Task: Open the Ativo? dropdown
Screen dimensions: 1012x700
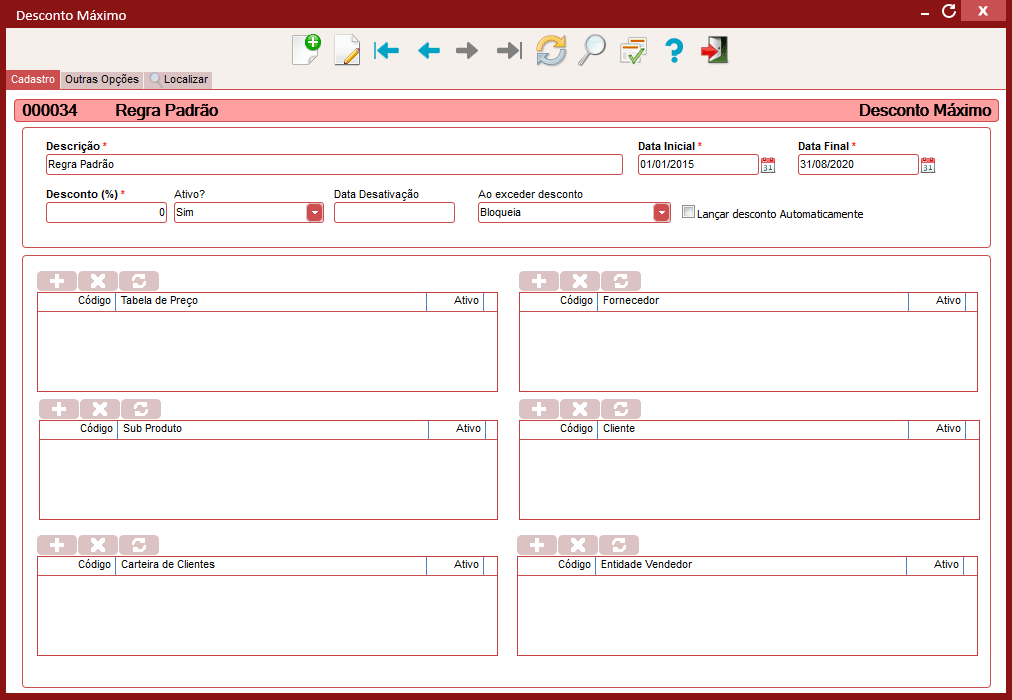Action: [x=314, y=213]
